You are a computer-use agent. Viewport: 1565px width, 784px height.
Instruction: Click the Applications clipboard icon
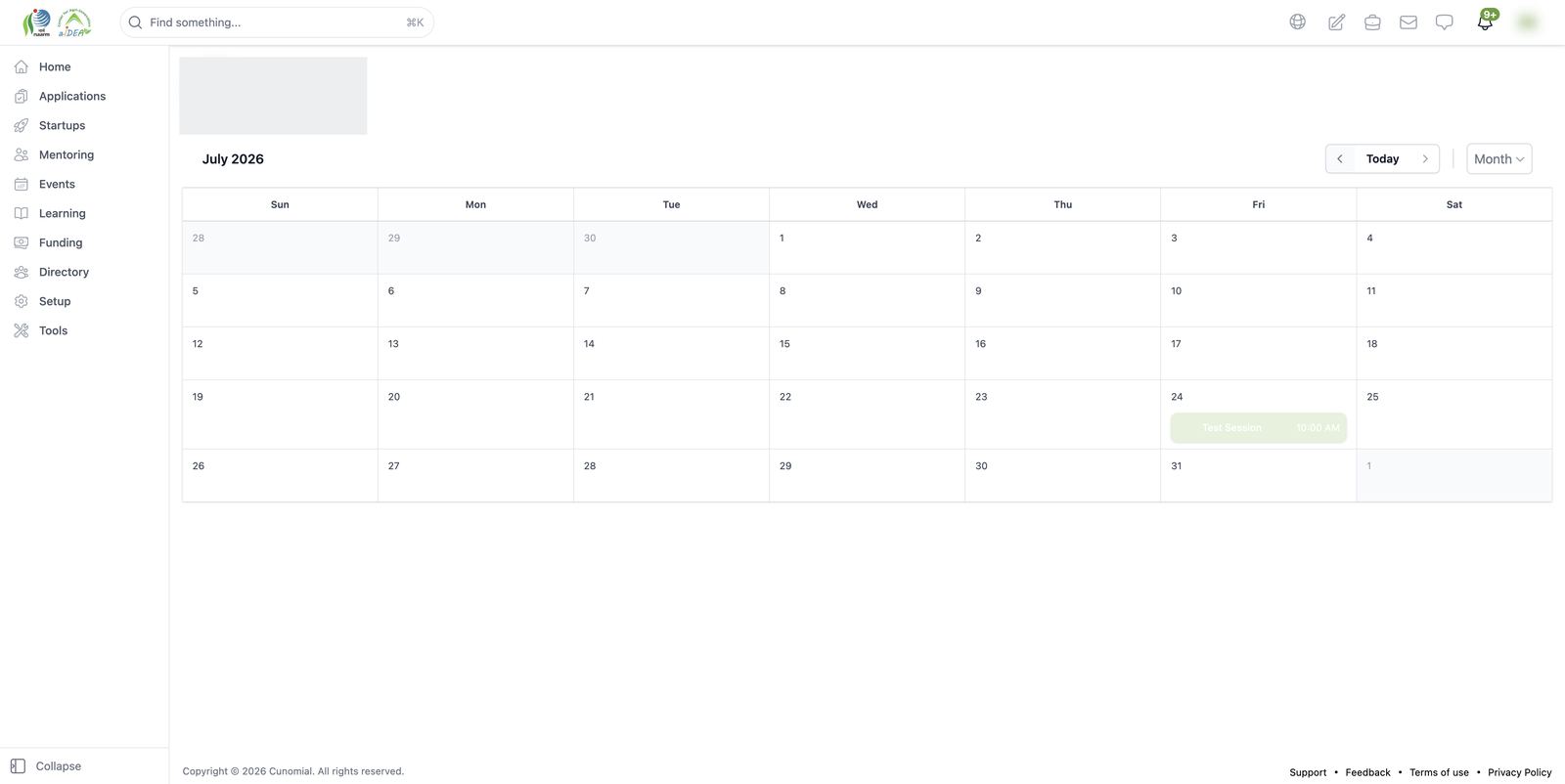[x=21, y=96]
